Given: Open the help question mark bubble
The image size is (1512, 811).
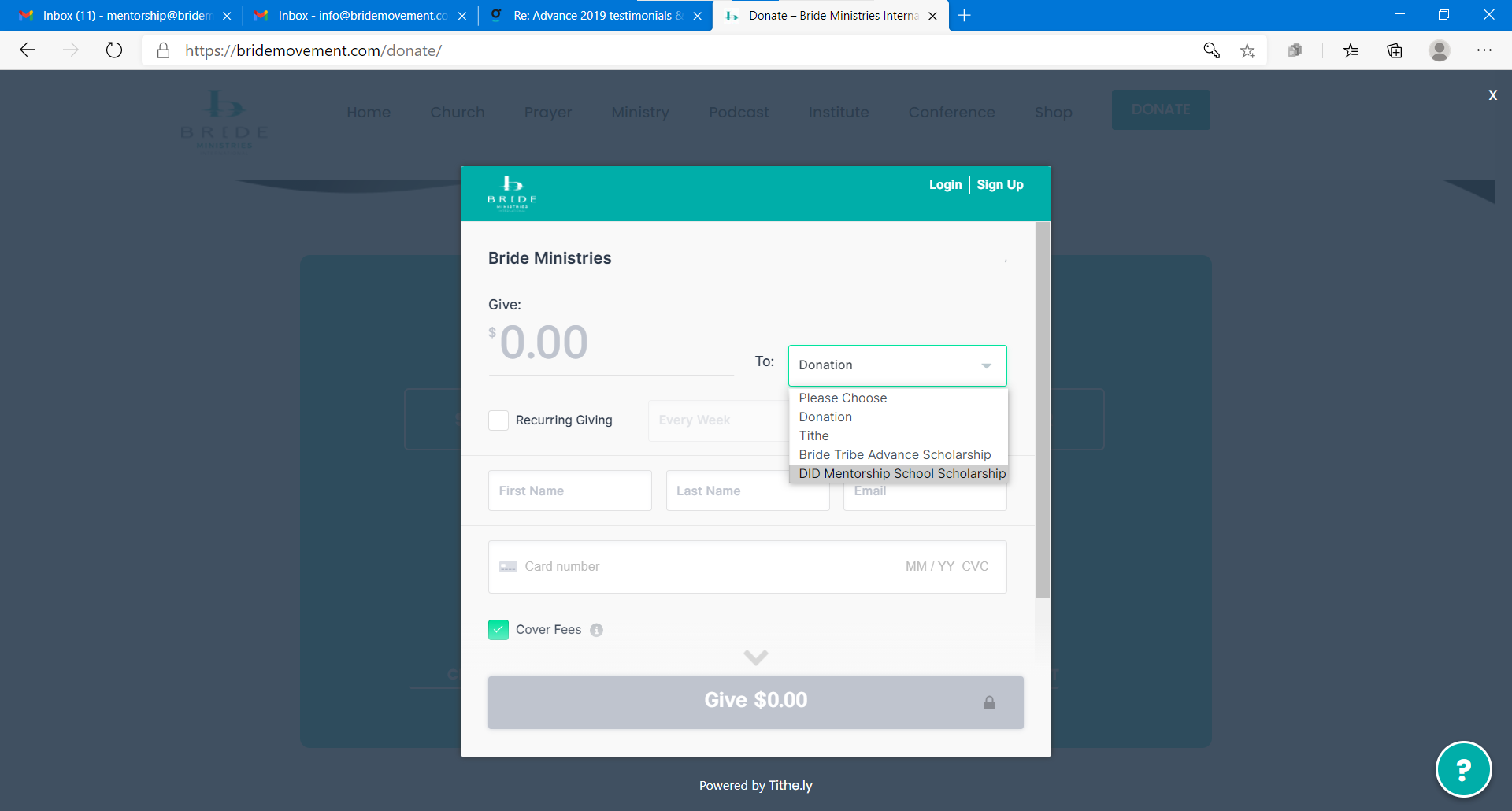Looking at the screenshot, I should point(1463,769).
